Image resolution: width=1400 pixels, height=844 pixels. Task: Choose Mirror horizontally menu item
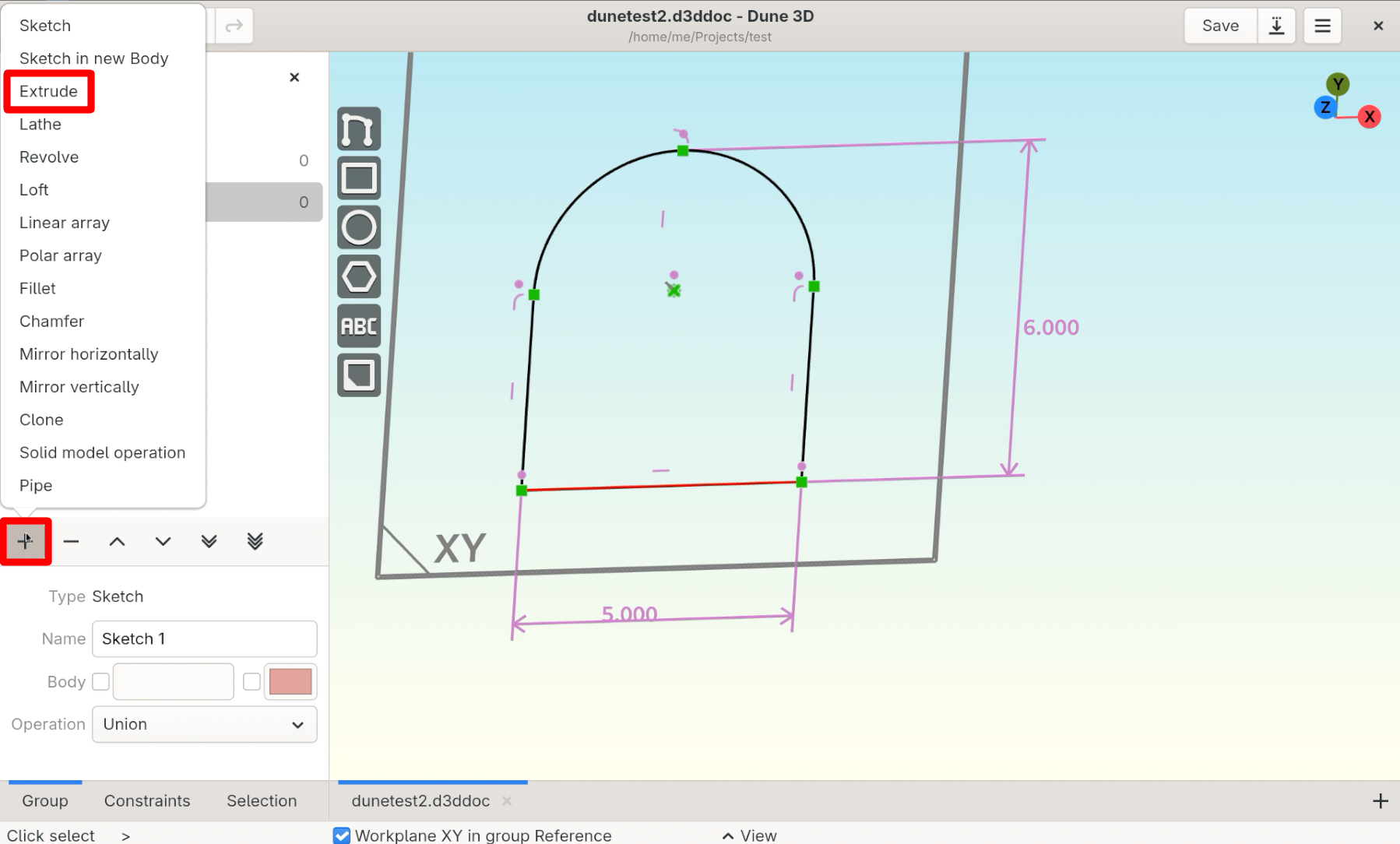(x=103, y=353)
